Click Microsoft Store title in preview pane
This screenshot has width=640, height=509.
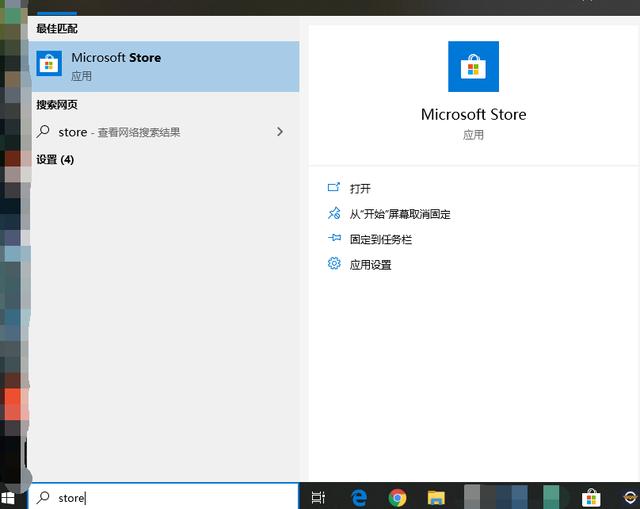473,114
